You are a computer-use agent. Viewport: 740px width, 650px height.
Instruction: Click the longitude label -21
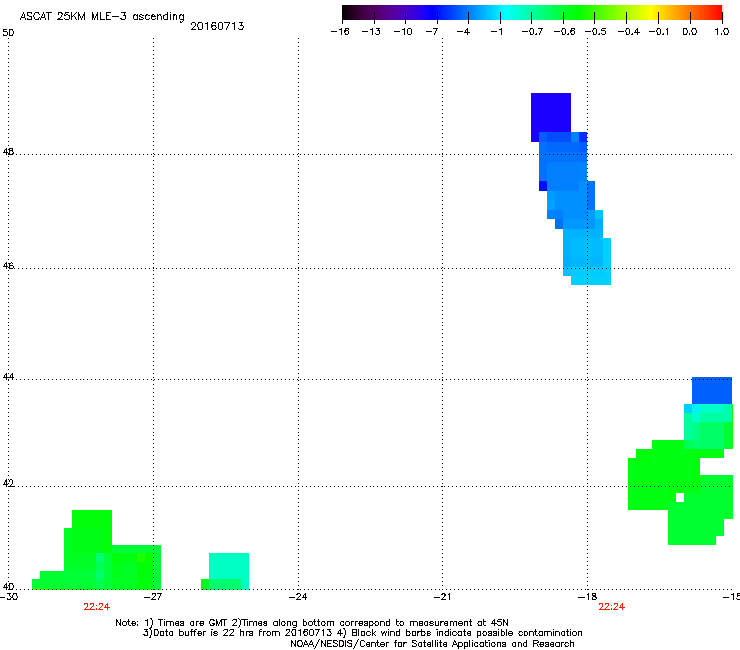click(x=442, y=597)
